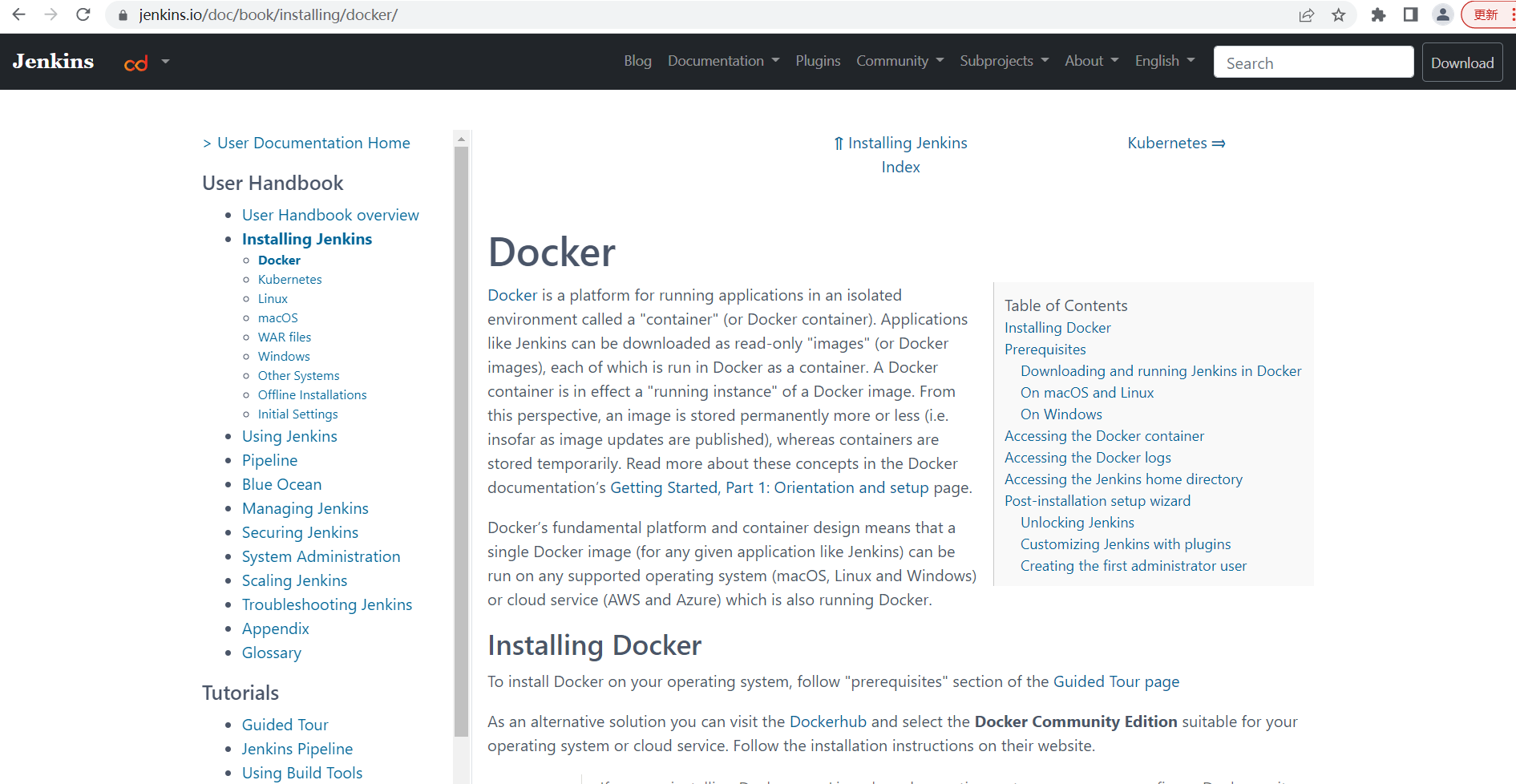Click the browser back arrow
The height and width of the screenshot is (784, 1516).
tap(18, 14)
